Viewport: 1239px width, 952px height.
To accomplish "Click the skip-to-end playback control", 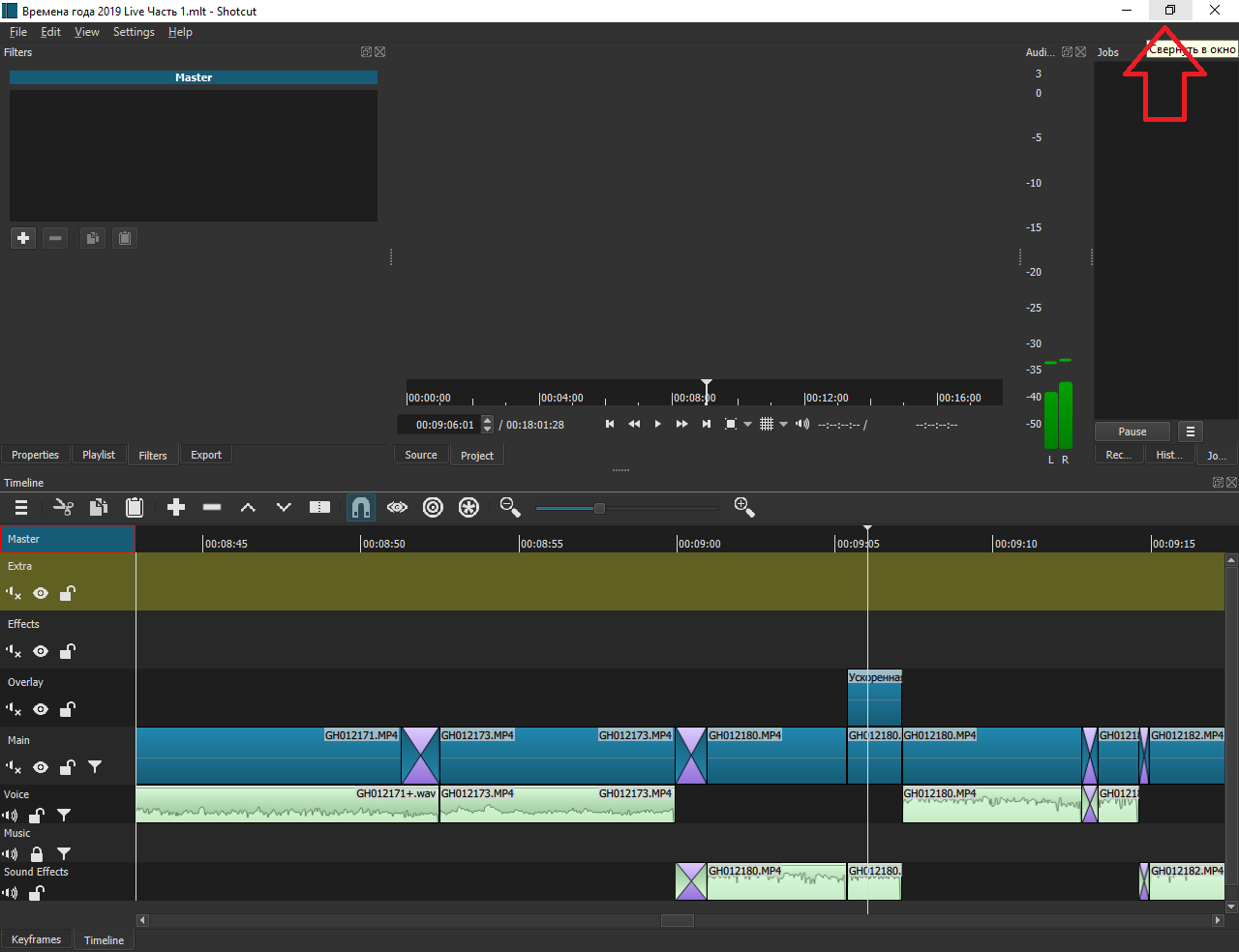I will pos(706,424).
